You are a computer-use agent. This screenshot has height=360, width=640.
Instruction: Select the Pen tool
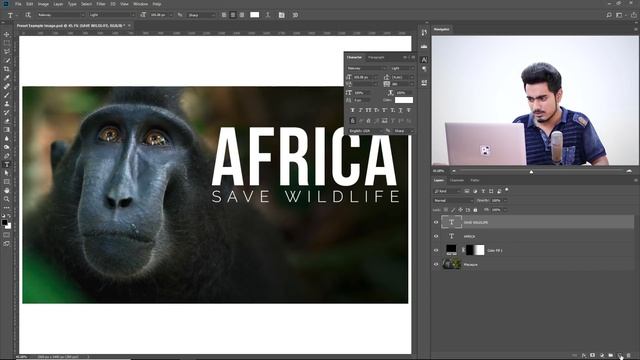7,156
